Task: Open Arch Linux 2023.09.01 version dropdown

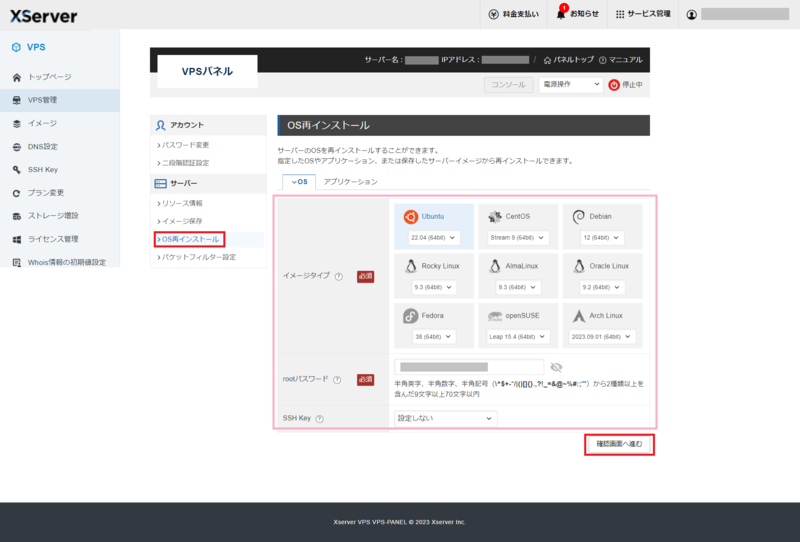Action: click(602, 337)
